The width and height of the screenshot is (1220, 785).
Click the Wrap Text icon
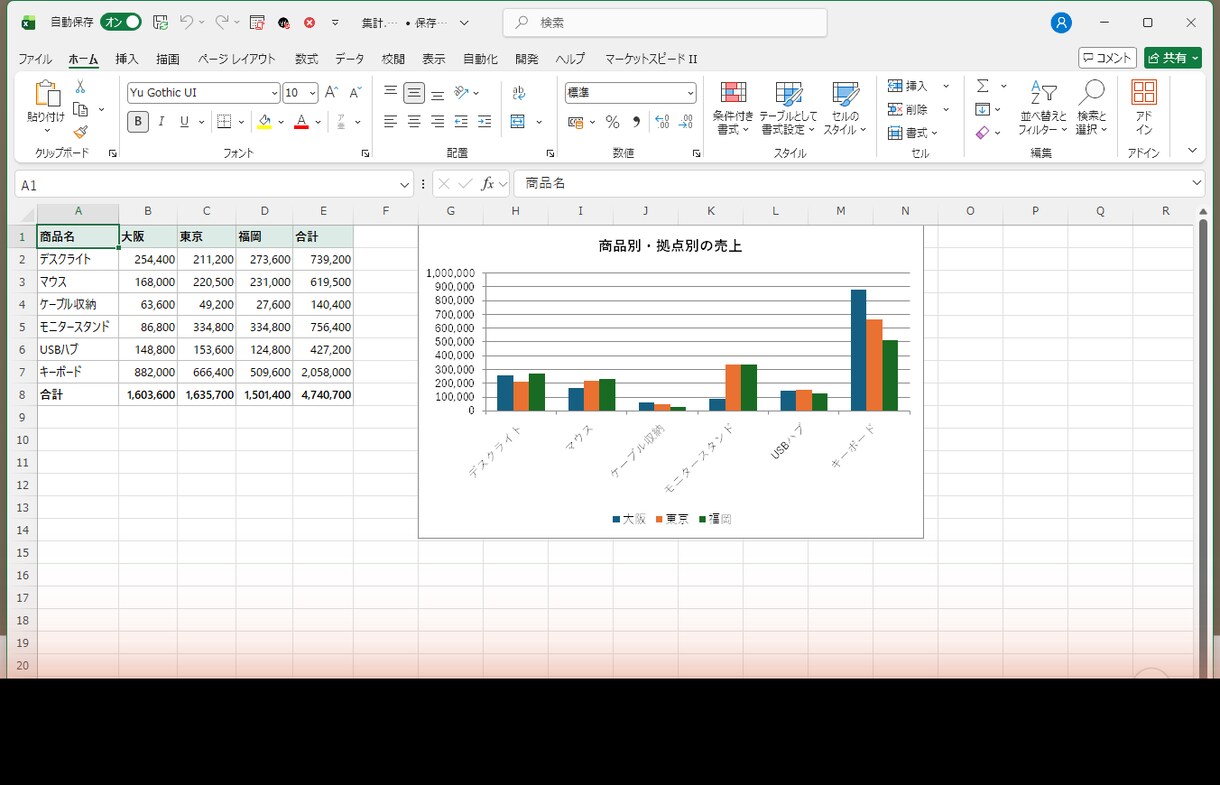[x=519, y=92]
